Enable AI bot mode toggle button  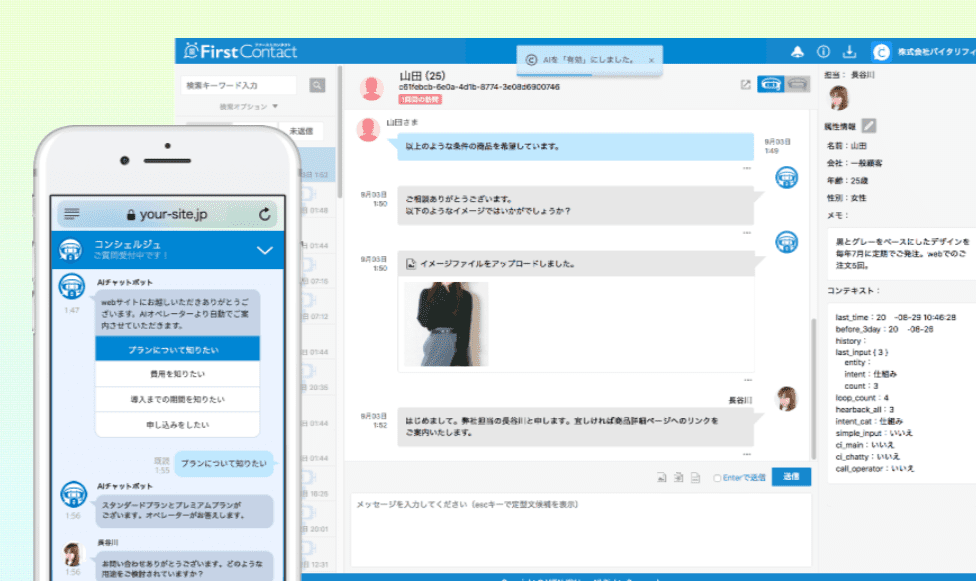click(x=770, y=84)
